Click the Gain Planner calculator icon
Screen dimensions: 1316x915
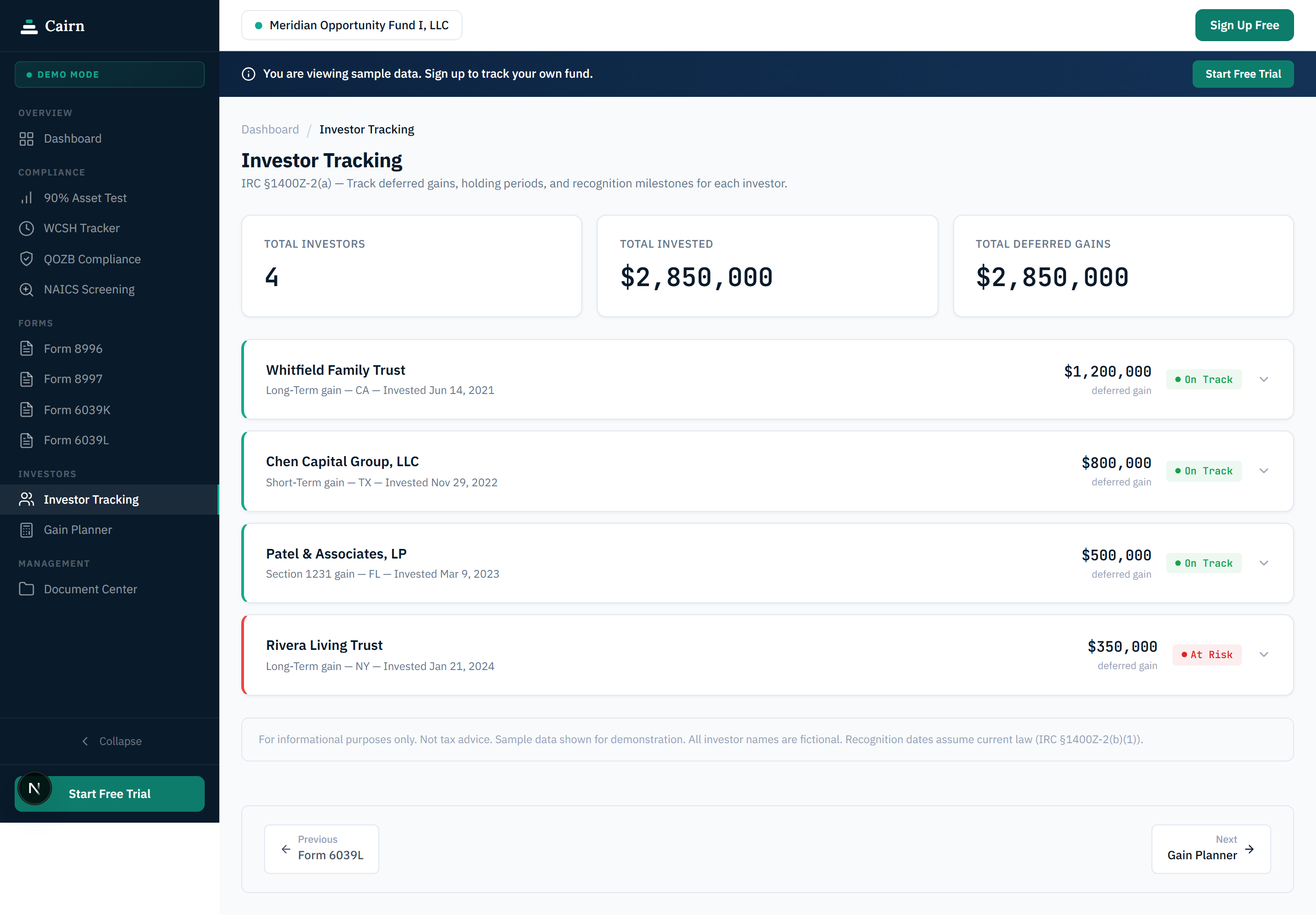tap(27, 530)
